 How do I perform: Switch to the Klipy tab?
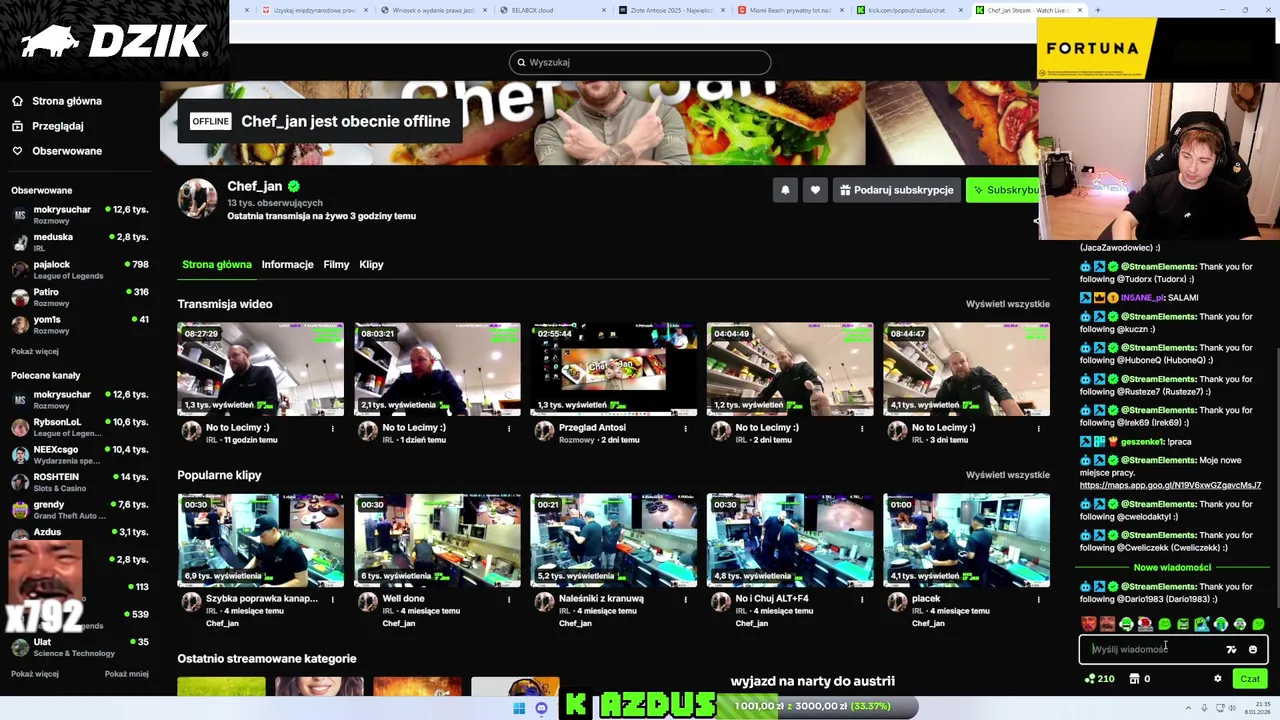pos(371,265)
